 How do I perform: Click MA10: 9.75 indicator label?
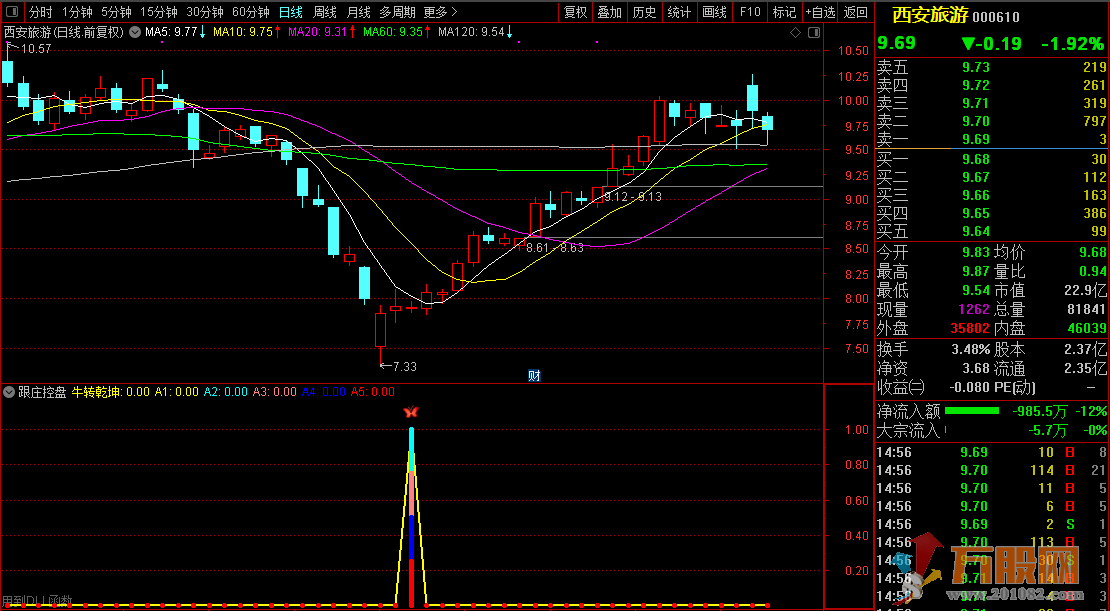click(242, 32)
